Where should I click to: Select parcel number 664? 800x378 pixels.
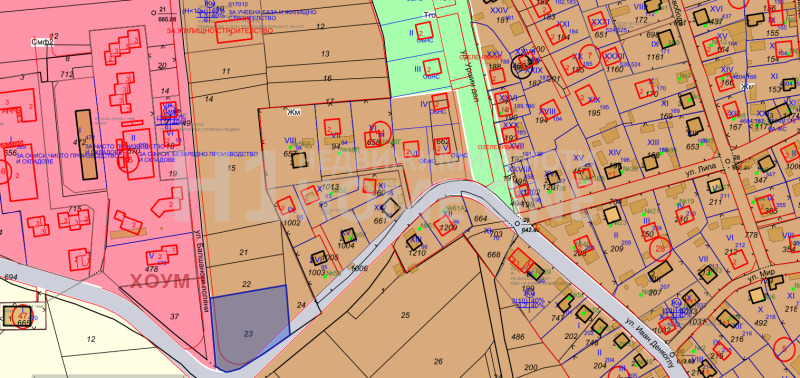click(x=481, y=219)
